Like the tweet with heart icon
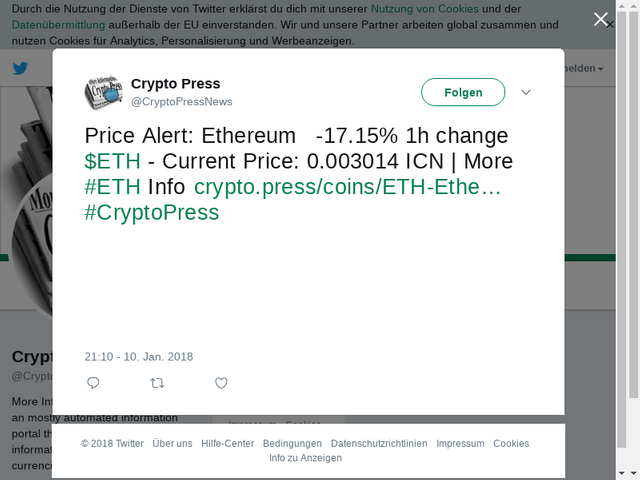This screenshot has height=480, width=640. 221,383
